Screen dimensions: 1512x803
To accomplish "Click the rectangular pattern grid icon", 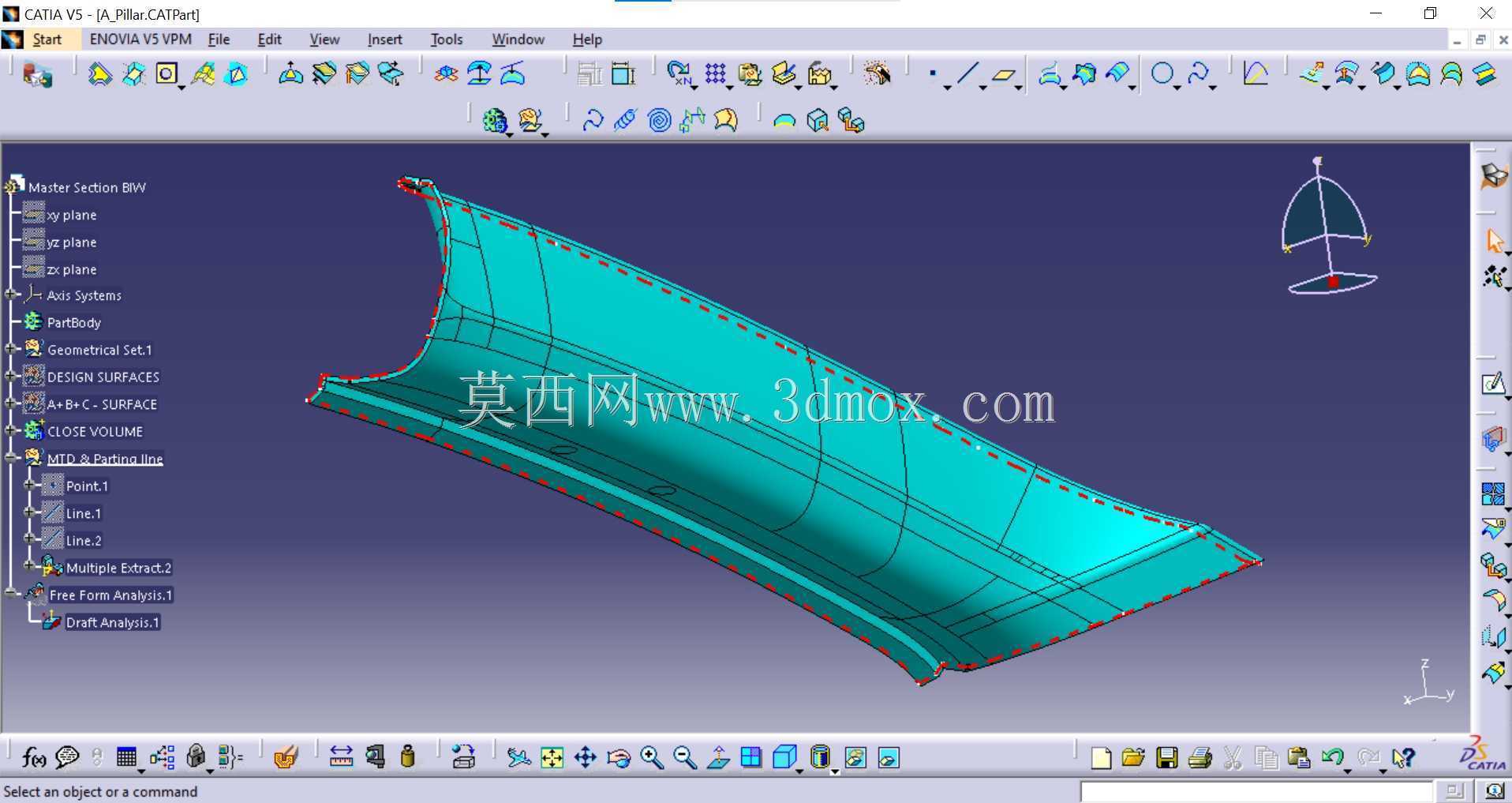I will (715, 74).
